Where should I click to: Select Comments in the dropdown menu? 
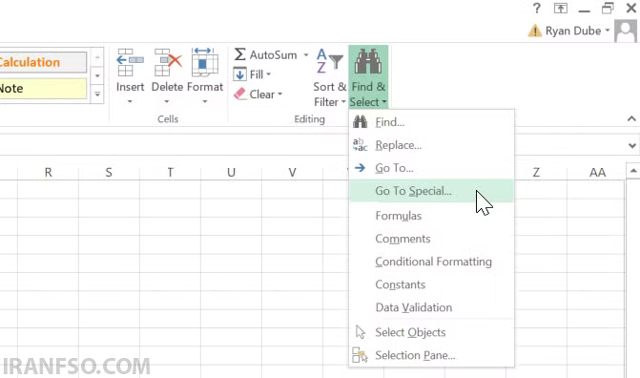coord(431,238)
